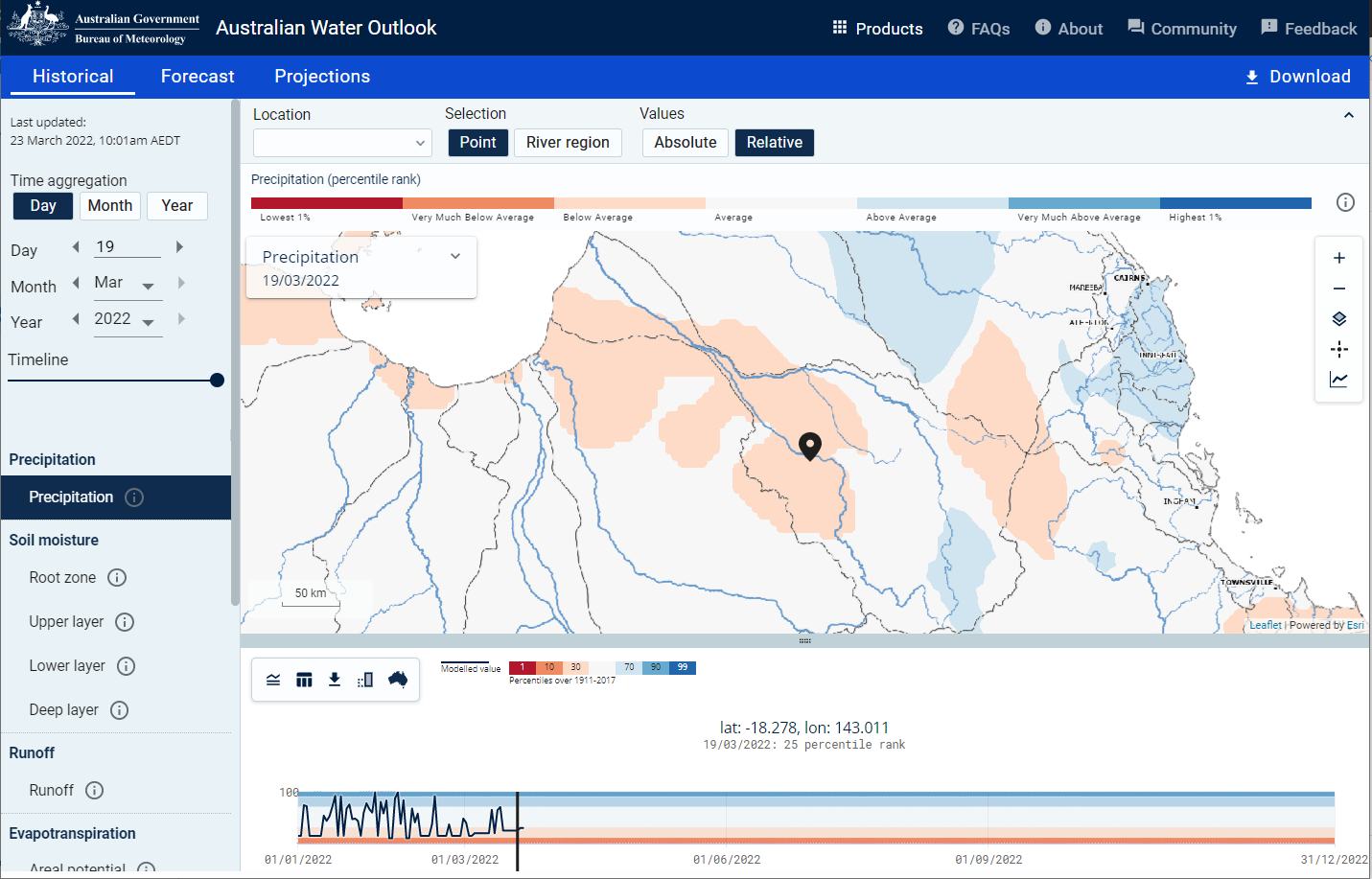Image resolution: width=1372 pixels, height=879 pixels.
Task: Expand the Precipitation variable dropdown on map
Action: [455, 256]
